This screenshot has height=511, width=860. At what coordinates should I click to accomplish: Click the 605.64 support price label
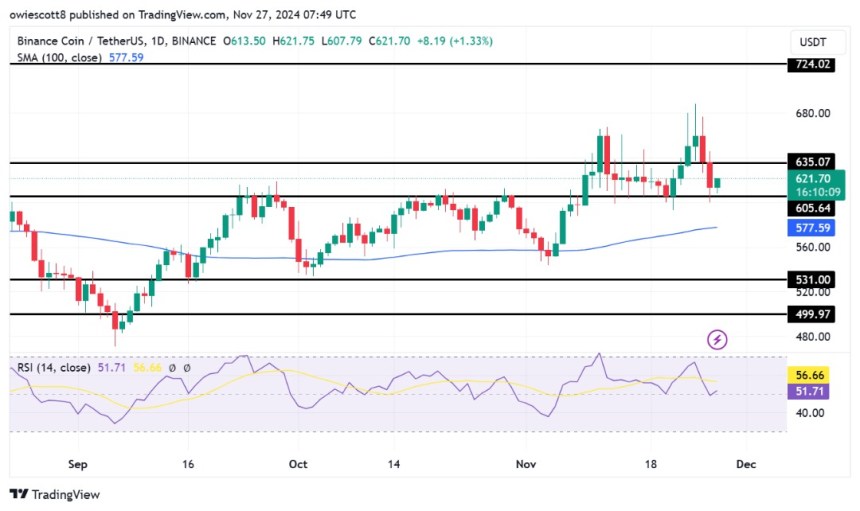tap(811, 208)
